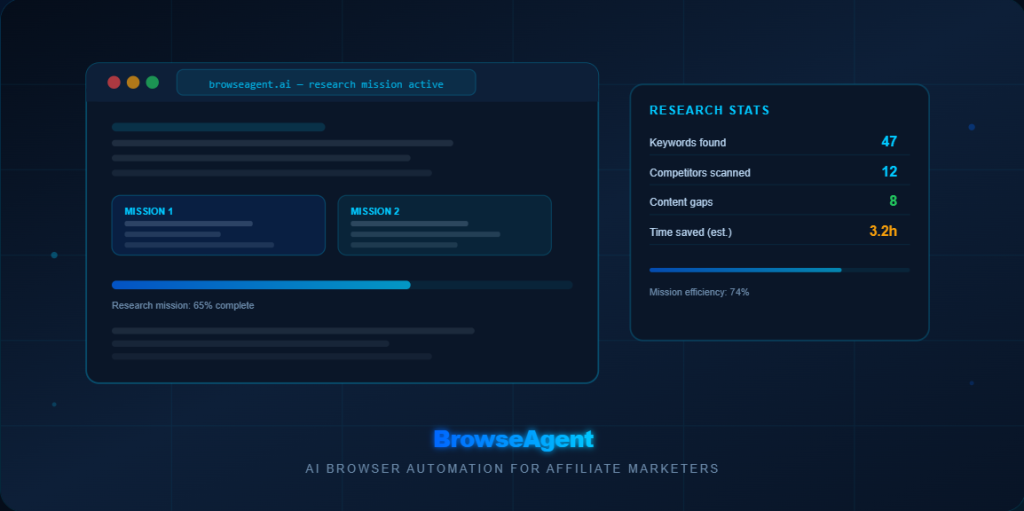Screen dimensions: 1024x511
Task: Select the Competitors scanned label
Action: click(699, 173)
